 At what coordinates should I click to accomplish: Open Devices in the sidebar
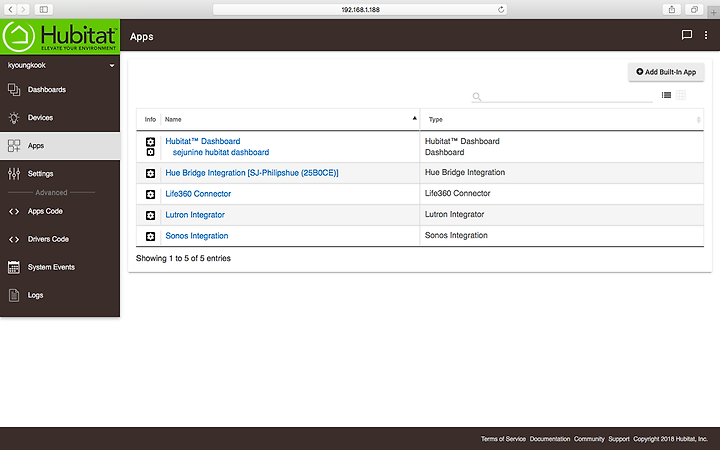click(60, 118)
